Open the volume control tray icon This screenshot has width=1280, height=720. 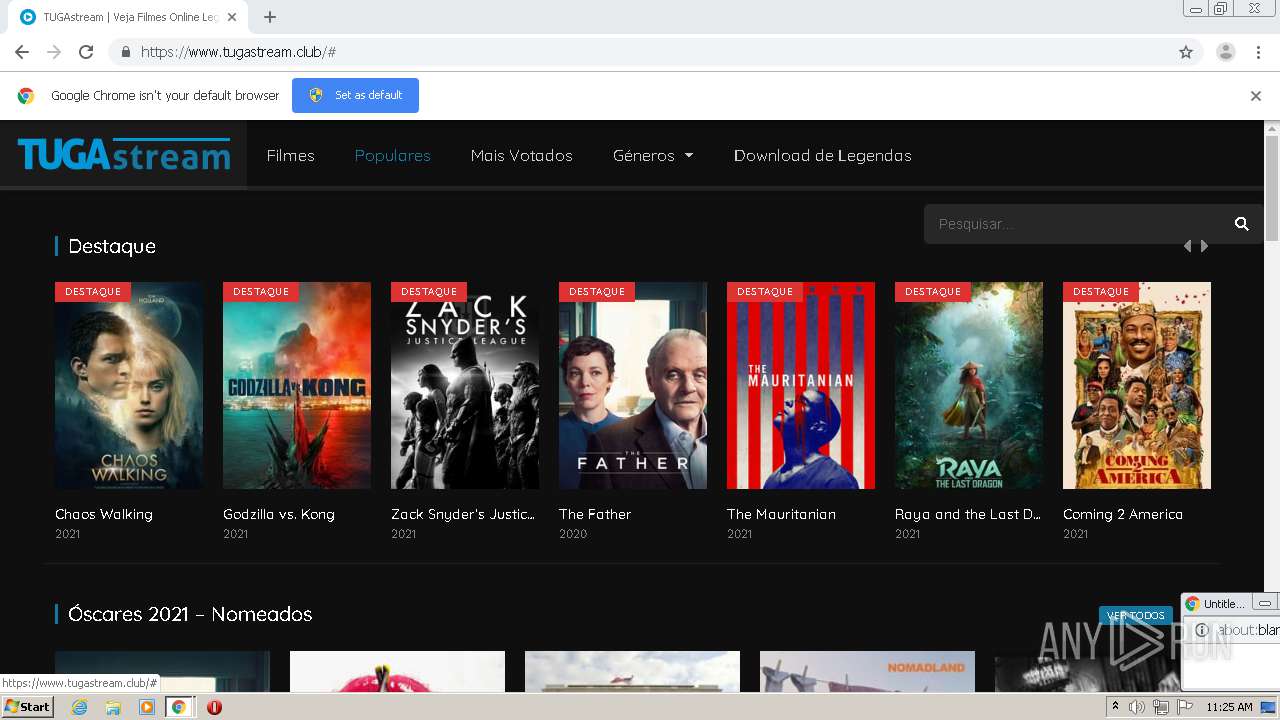[1137, 707]
